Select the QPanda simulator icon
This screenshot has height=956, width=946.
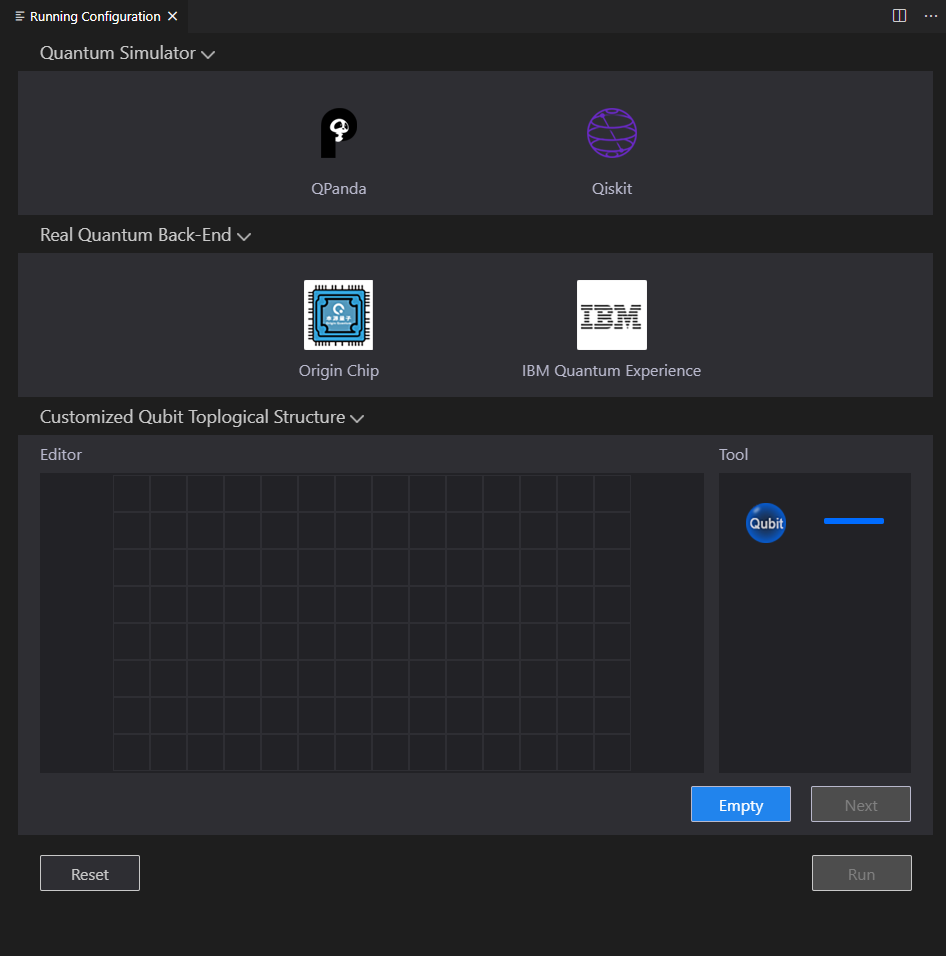(339, 133)
